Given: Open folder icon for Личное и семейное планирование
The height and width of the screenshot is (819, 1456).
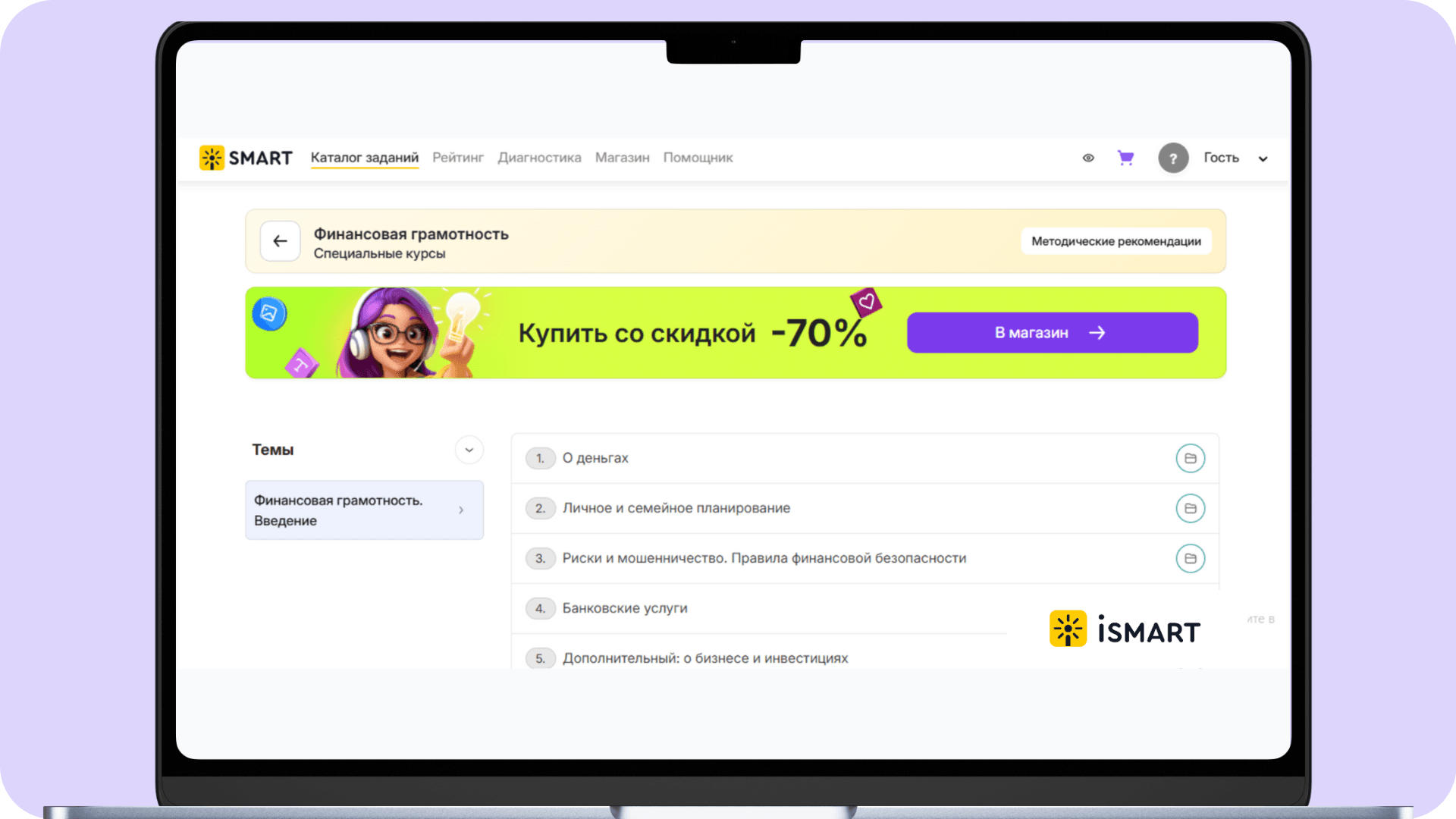Looking at the screenshot, I should 1190,508.
